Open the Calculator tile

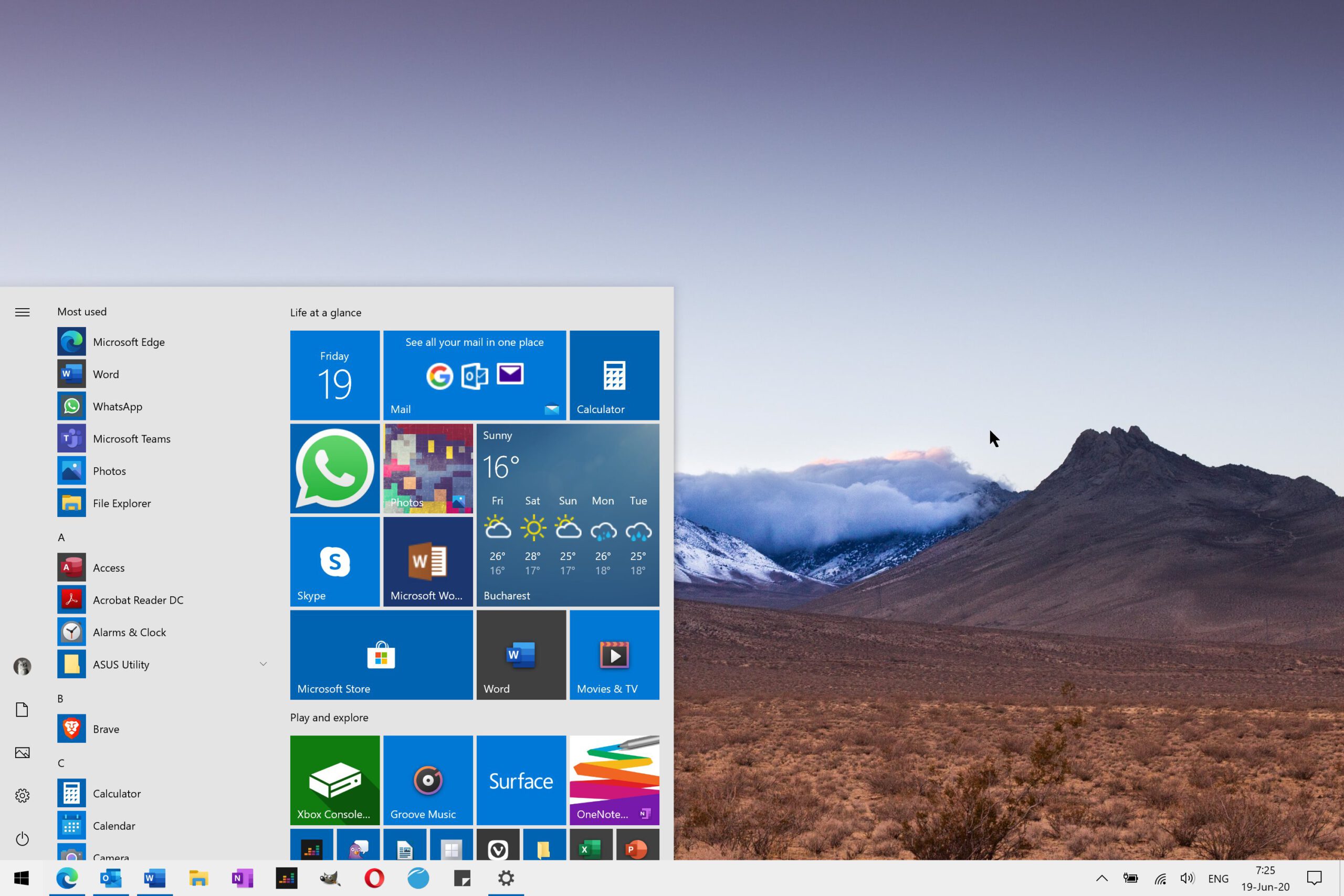coord(614,375)
